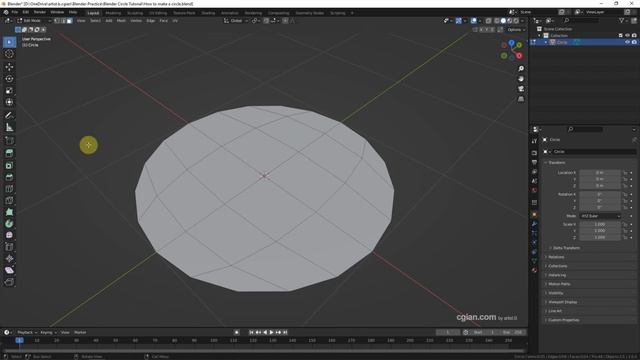This screenshot has width=640, height=360.
Task: Select the Cursor tool
Action: 9,54
